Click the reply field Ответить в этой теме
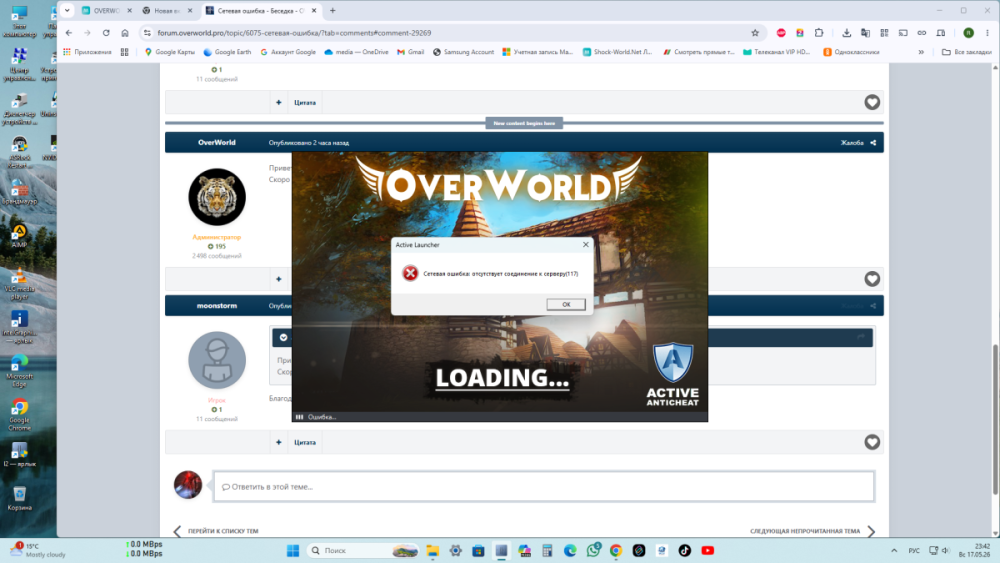Viewport: 1000px width, 563px height. pyautogui.click(x=544, y=486)
